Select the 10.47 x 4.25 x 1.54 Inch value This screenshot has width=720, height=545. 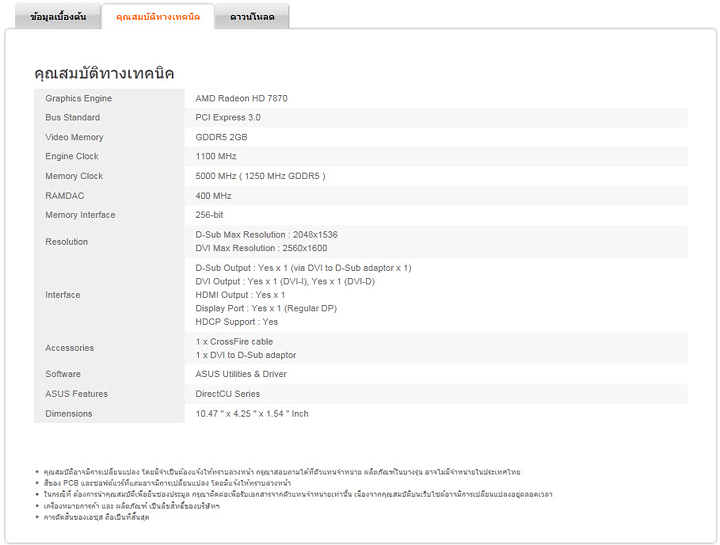[x=252, y=414]
